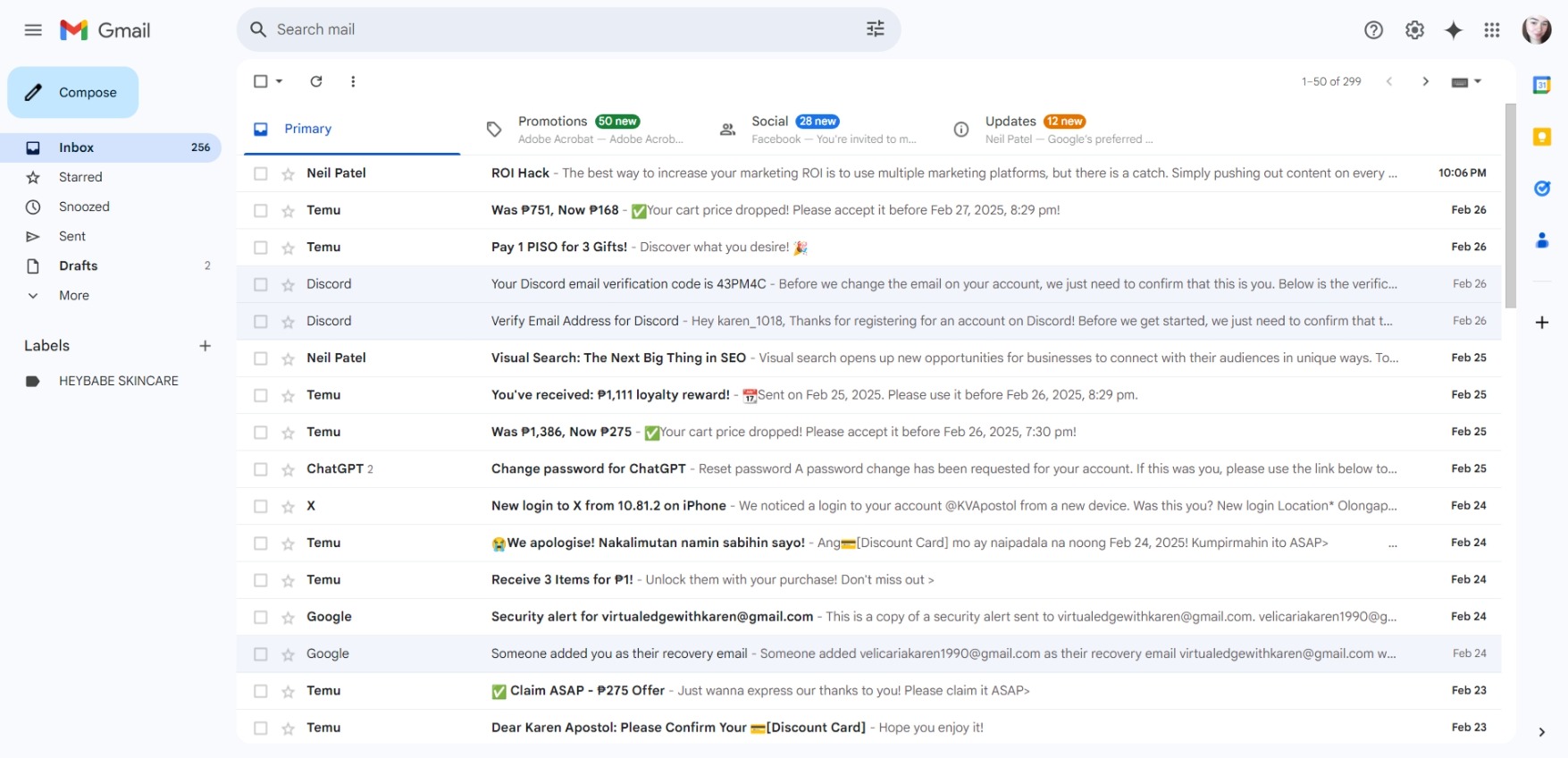Open search options filter icon
The width and height of the screenshot is (1568, 758).
coord(876,29)
